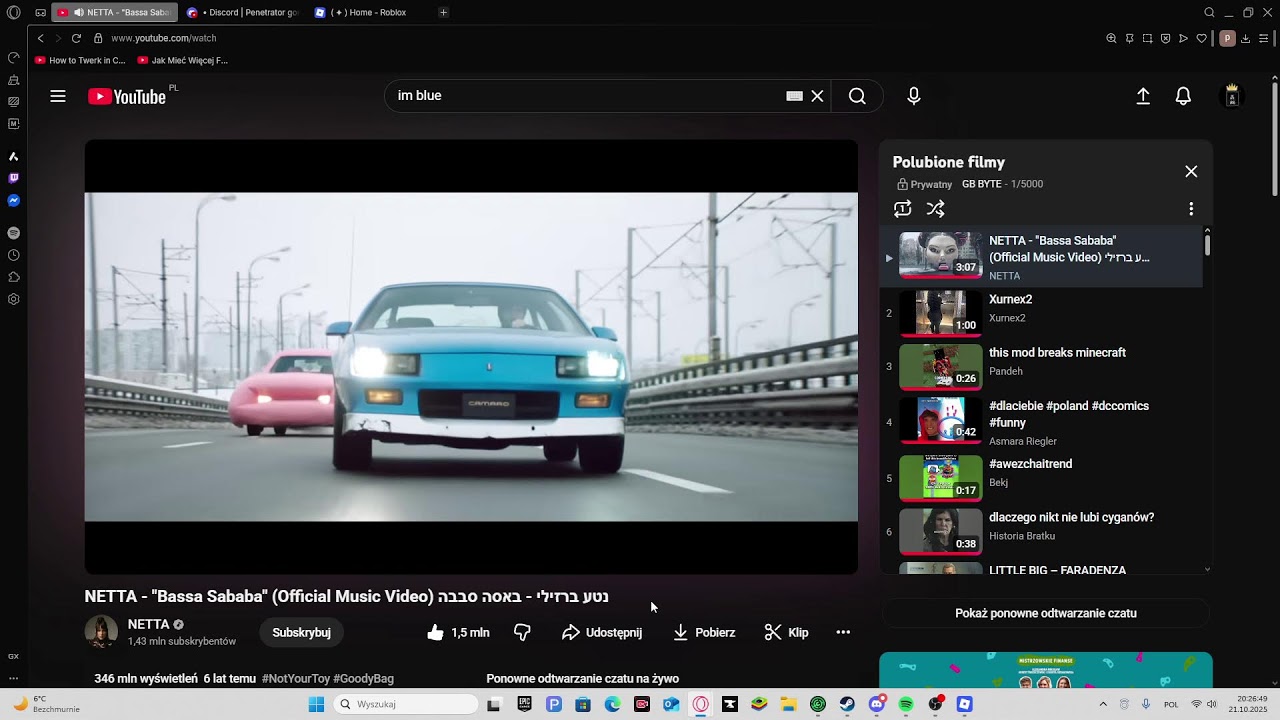
Task: Open Twitch in the Opera sidebar
Action: 13,178
